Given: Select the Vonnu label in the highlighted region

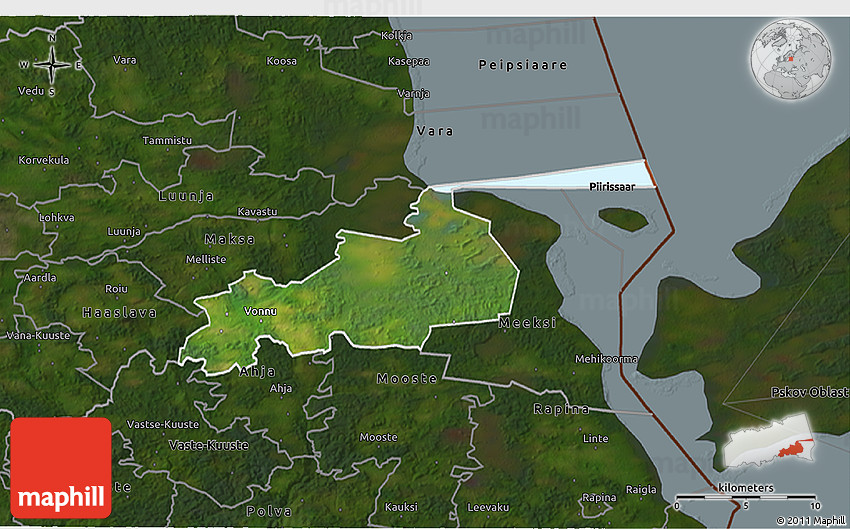Looking at the screenshot, I should [x=260, y=311].
